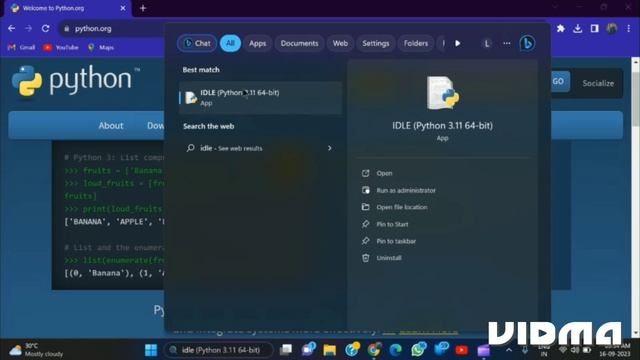Click the taskbar search box
The width and height of the screenshot is (640, 360).
(x=218, y=350)
